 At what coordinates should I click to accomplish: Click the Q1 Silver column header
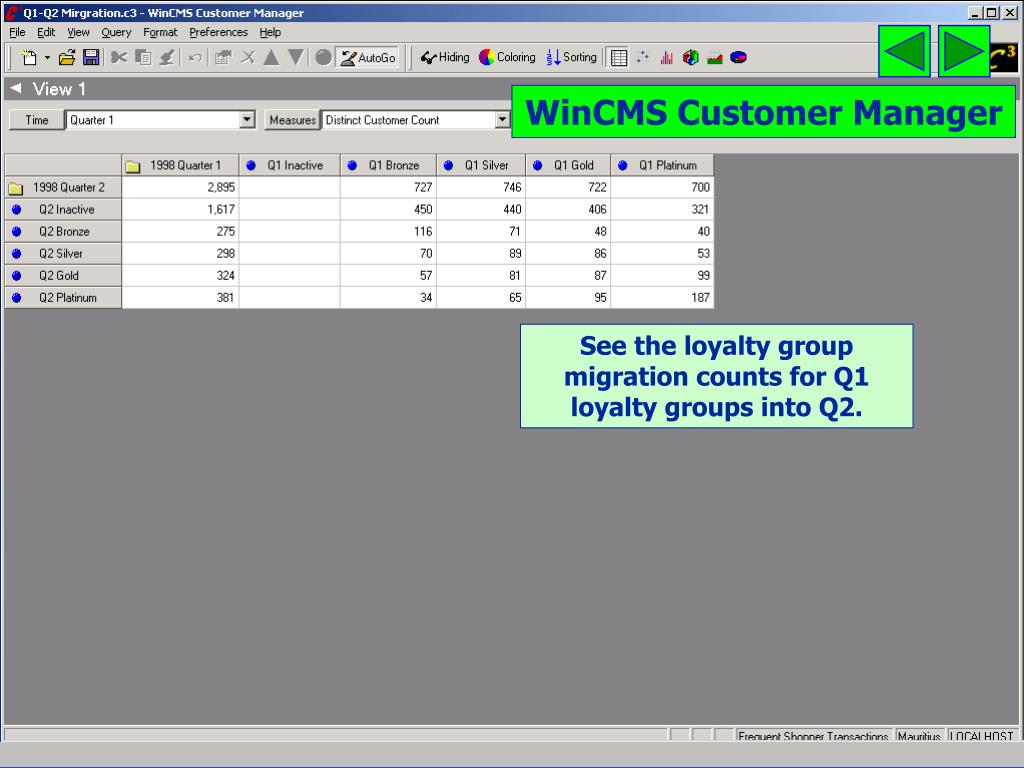pyautogui.click(x=481, y=165)
